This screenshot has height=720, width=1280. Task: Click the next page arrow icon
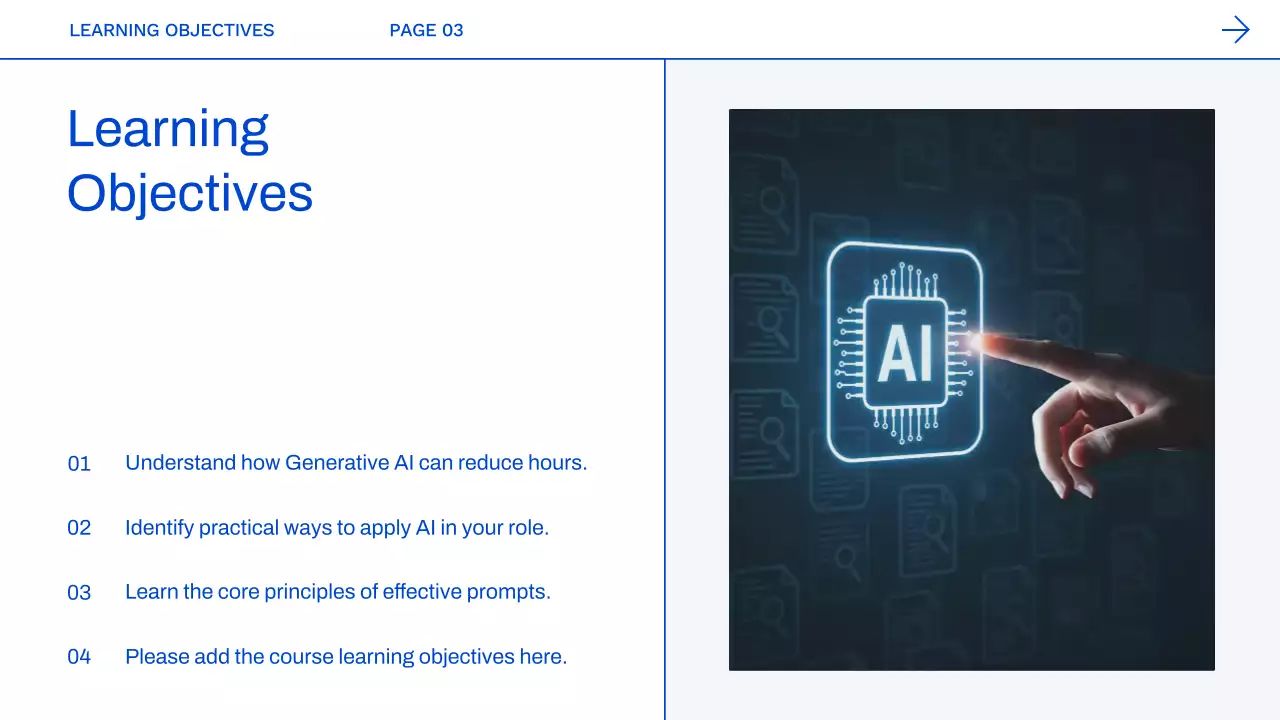(x=1236, y=30)
